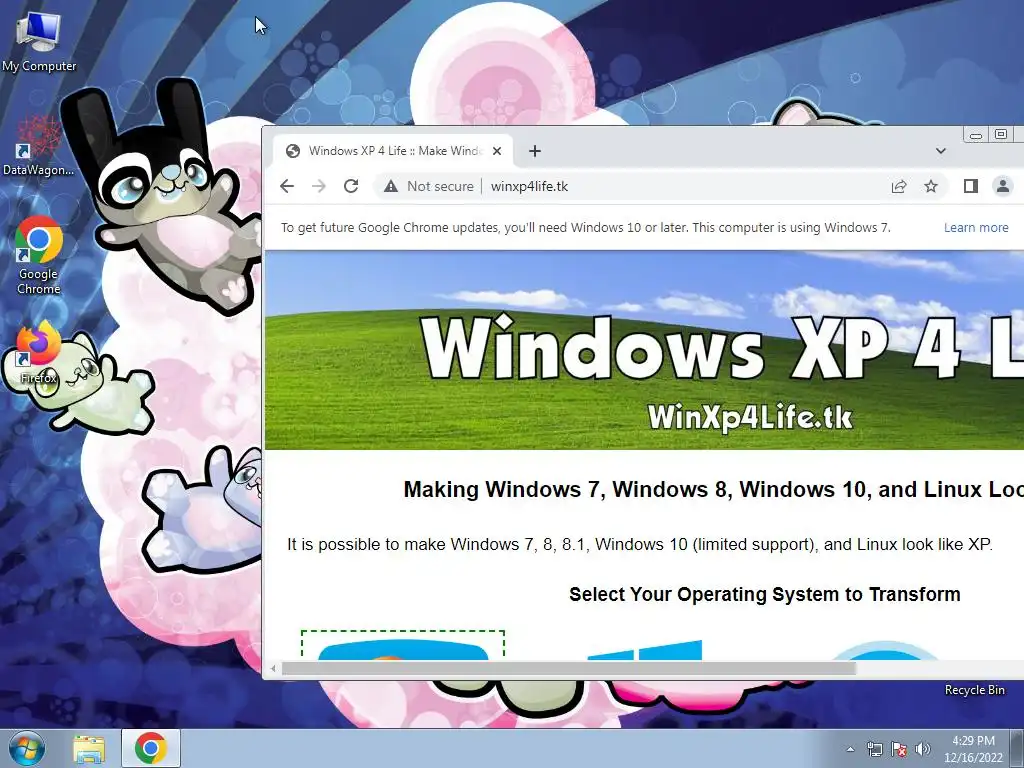Click Chrome's forward navigation arrow
Image resolution: width=1024 pixels, height=768 pixels.
coord(319,186)
